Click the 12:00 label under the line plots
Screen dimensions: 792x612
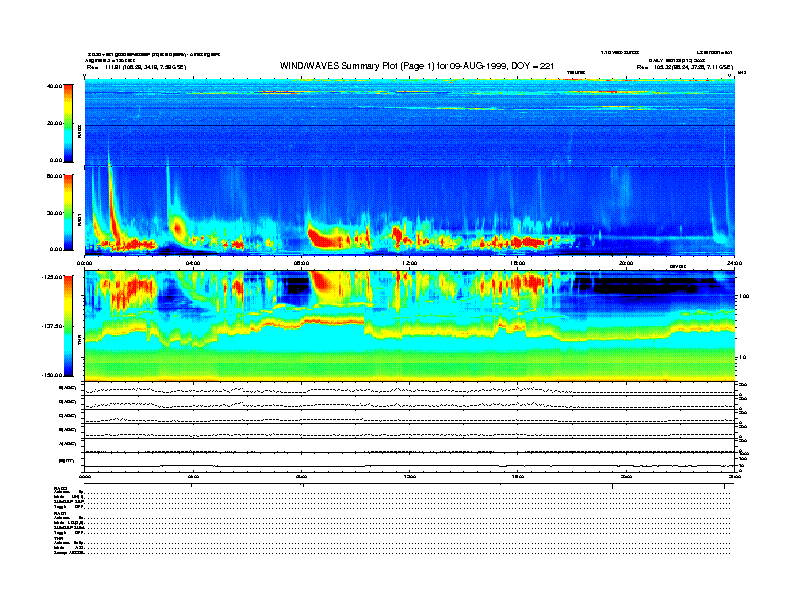pyautogui.click(x=410, y=476)
